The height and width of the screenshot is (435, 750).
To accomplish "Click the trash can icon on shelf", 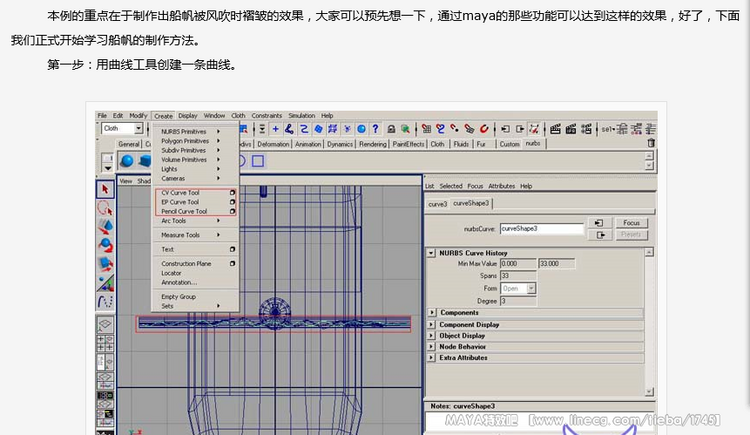I will point(651,144).
